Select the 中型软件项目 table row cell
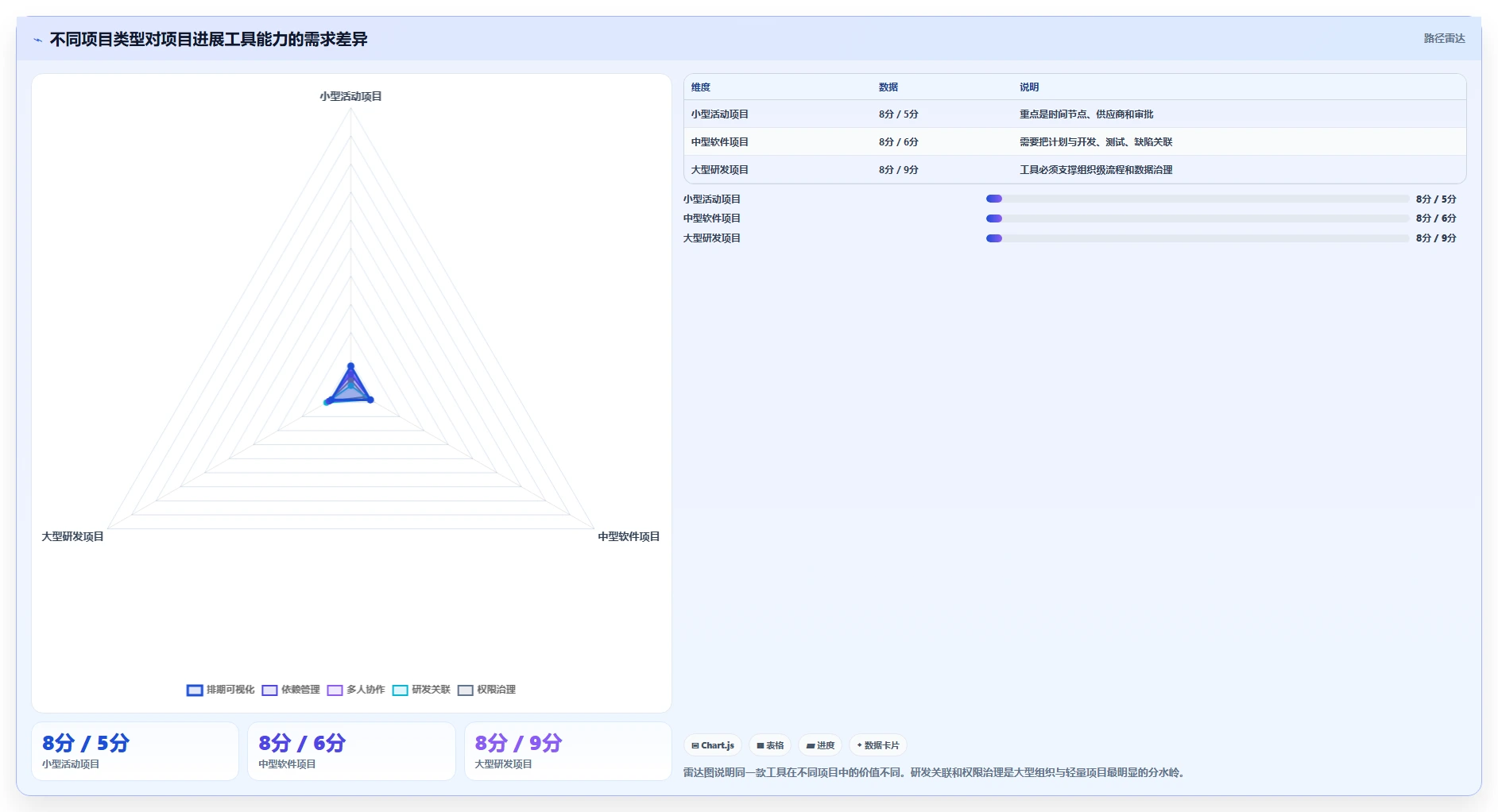The image size is (1498, 812). click(x=720, y=142)
